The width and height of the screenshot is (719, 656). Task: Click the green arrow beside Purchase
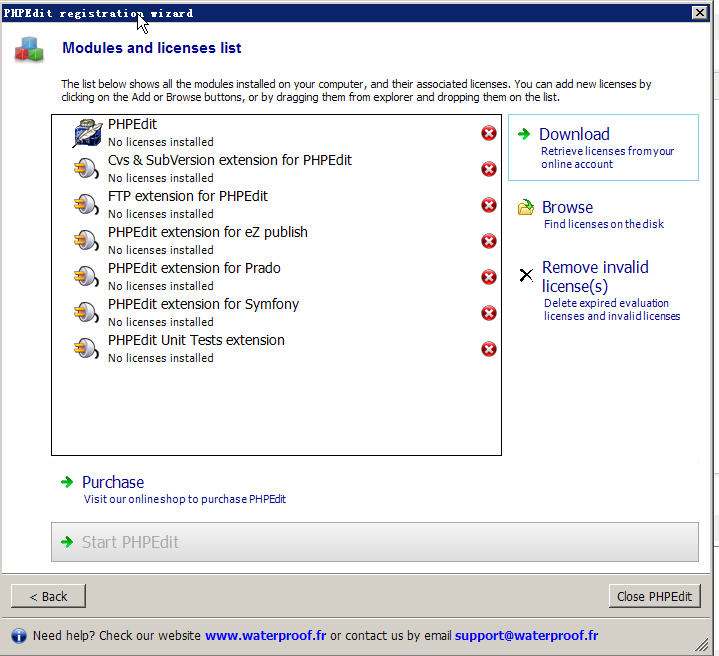coord(67,482)
